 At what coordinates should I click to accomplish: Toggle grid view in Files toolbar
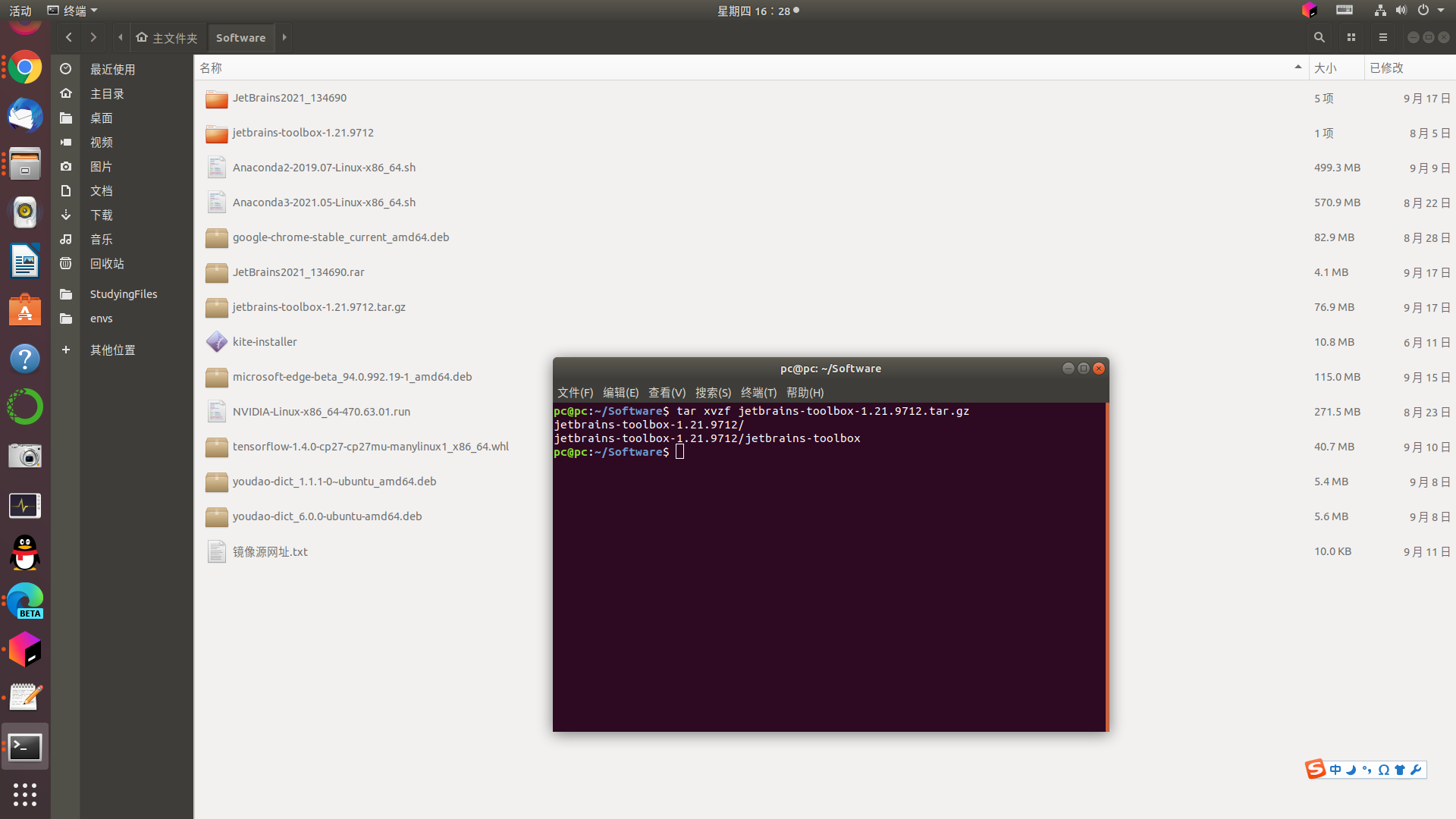pyautogui.click(x=1351, y=37)
